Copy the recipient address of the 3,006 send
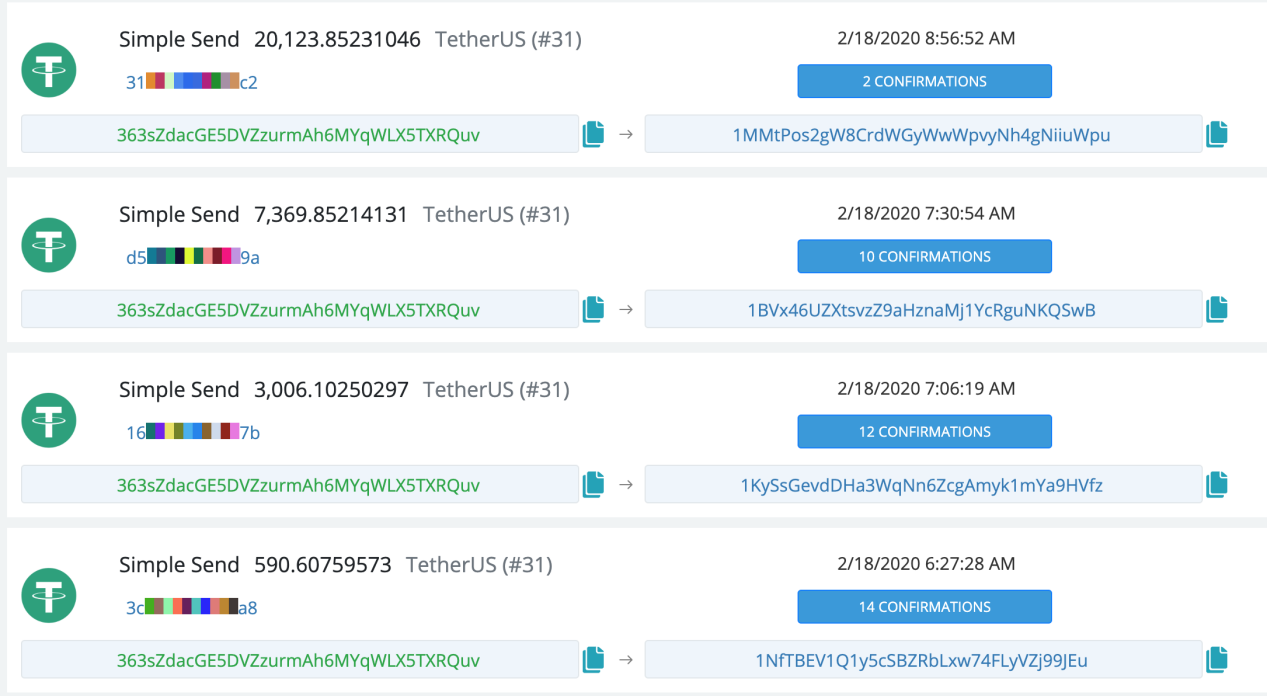1267x696 pixels. coord(1216,483)
